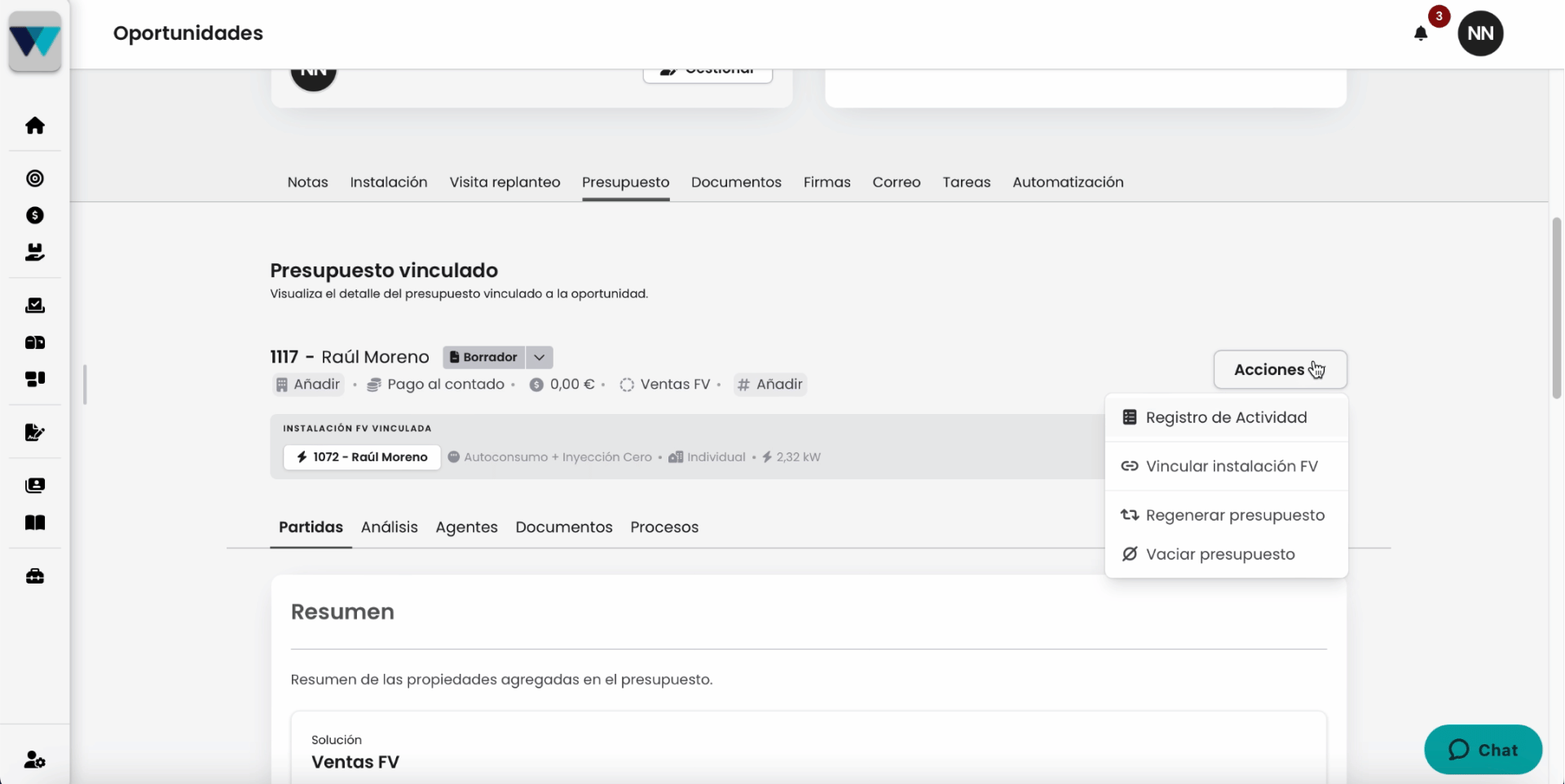Image resolution: width=1565 pixels, height=784 pixels.
Task: Open the dollar coin icon in sidebar
Action: click(x=35, y=215)
